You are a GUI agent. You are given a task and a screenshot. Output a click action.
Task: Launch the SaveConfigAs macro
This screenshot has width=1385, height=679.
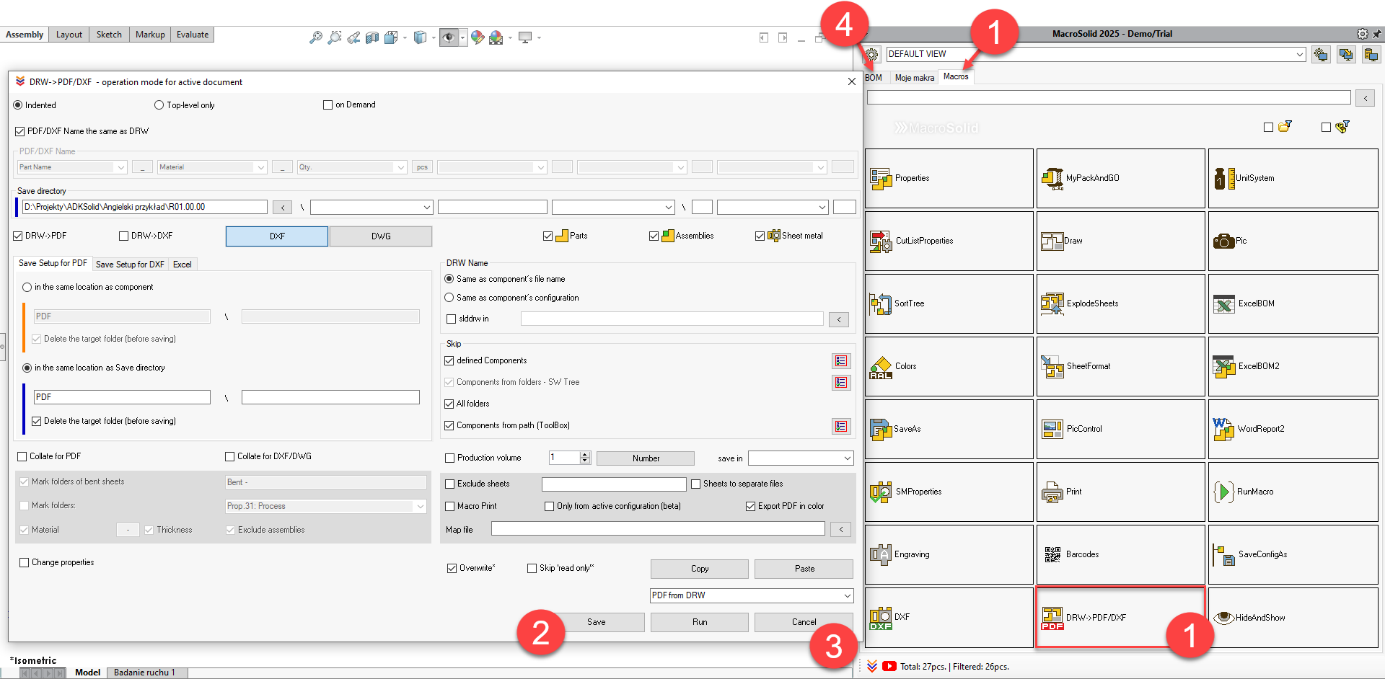point(1292,554)
